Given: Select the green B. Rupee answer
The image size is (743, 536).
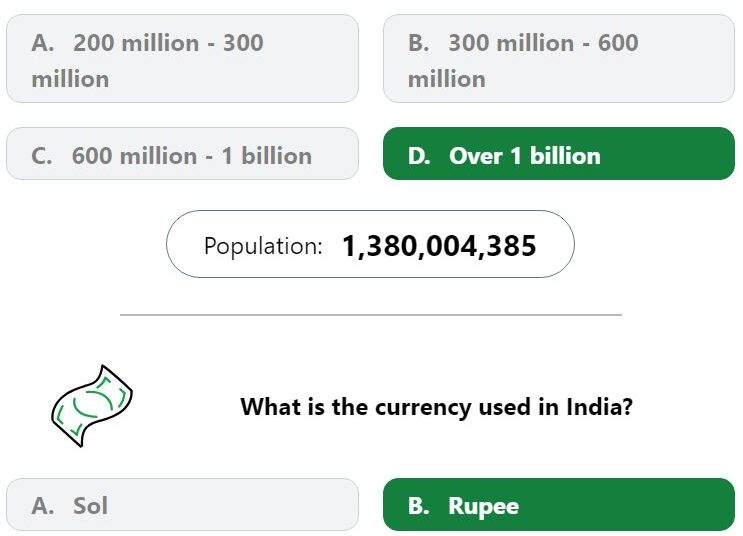Looking at the screenshot, I should [x=559, y=505].
